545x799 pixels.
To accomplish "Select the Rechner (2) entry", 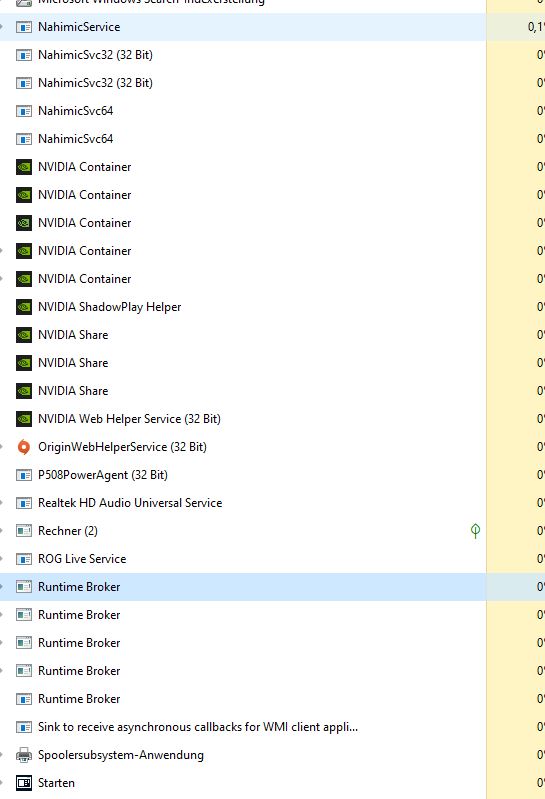I will pyautogui.click(x=68, y=531).
